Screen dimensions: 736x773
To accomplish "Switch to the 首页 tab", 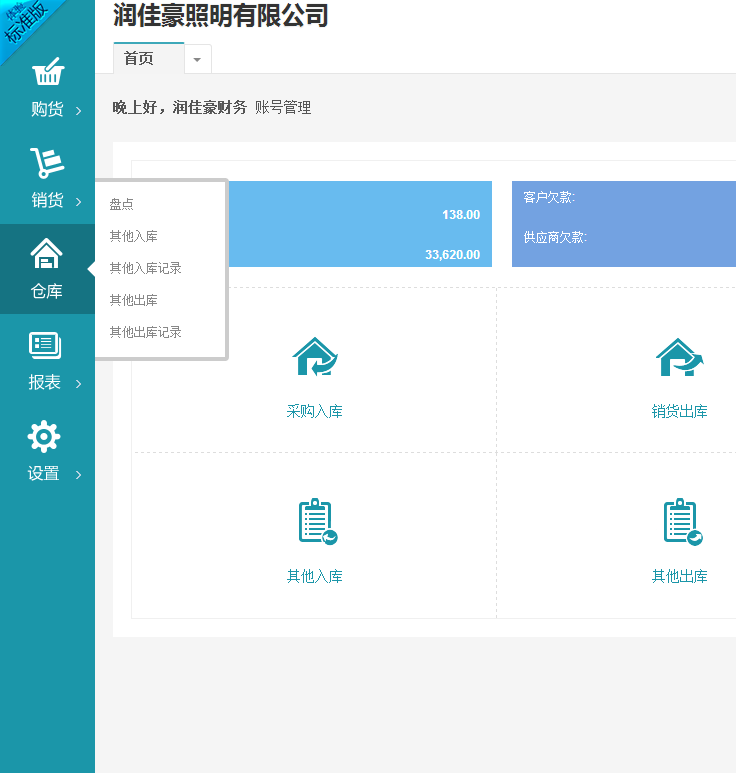I will pyautogui.click(x=148, y=58).
